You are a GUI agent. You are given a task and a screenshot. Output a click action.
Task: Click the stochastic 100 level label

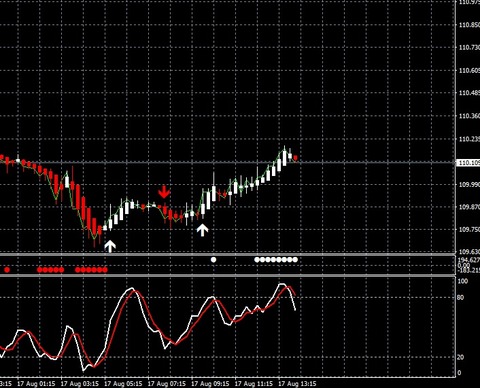[x=463, y=281]
